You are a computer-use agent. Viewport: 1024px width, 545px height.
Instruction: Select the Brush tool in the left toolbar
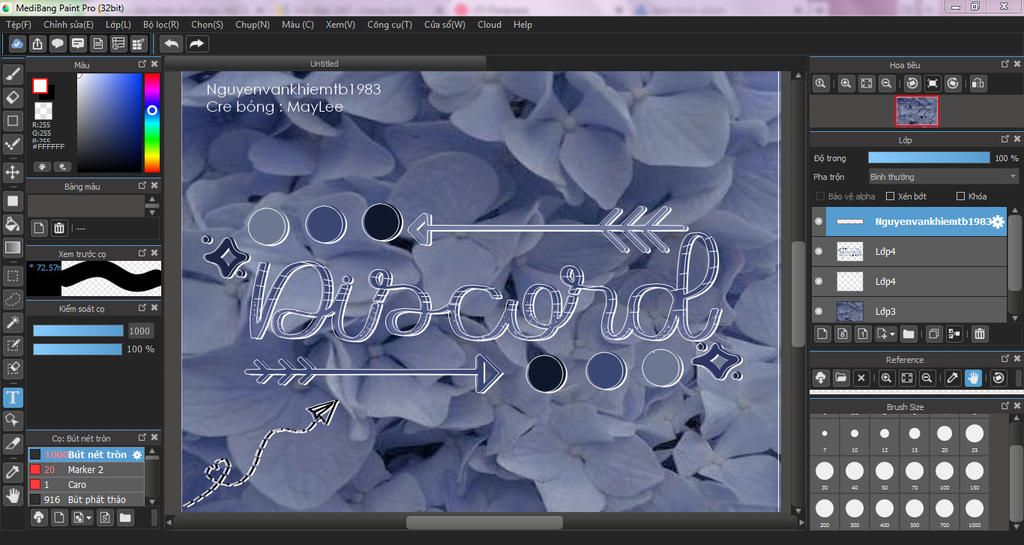[x=12, y=74]
